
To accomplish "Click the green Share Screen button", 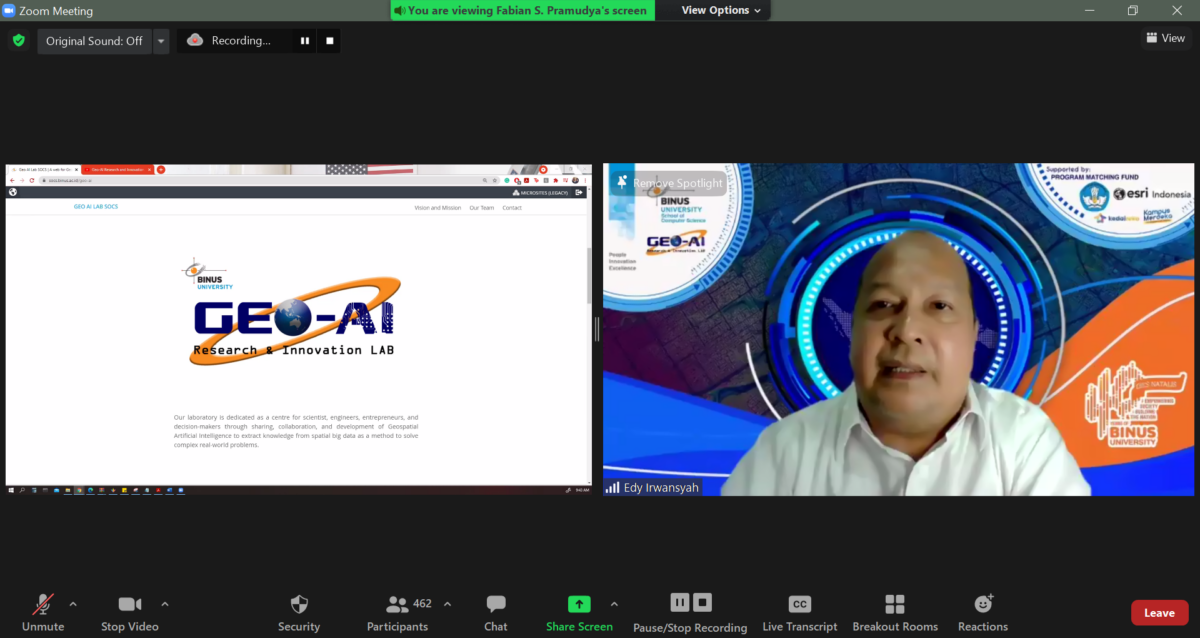I will point(579,612).
